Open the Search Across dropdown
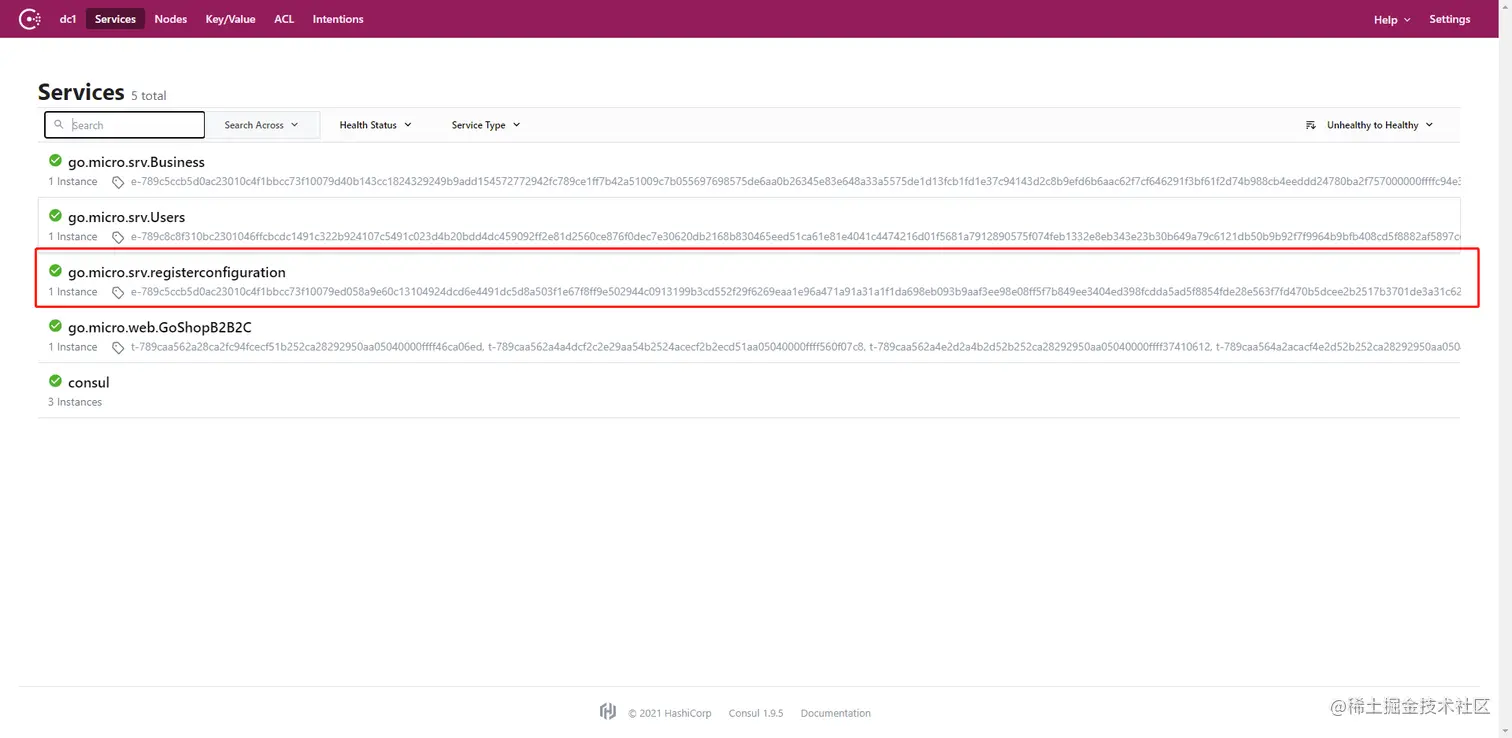The height and width of the screenshot is (738, 1512). (x=261, y=125)
